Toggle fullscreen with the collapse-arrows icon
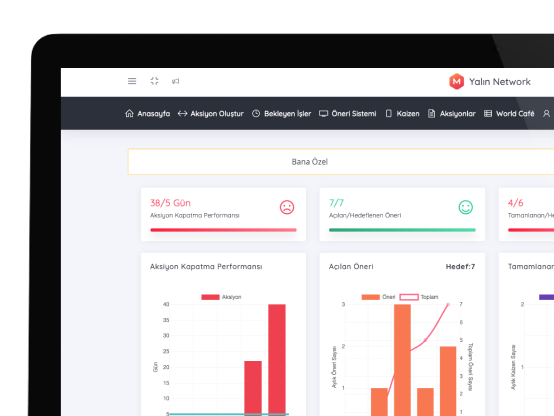The width and height of the screenshot is (554, 416). [154, 81]
